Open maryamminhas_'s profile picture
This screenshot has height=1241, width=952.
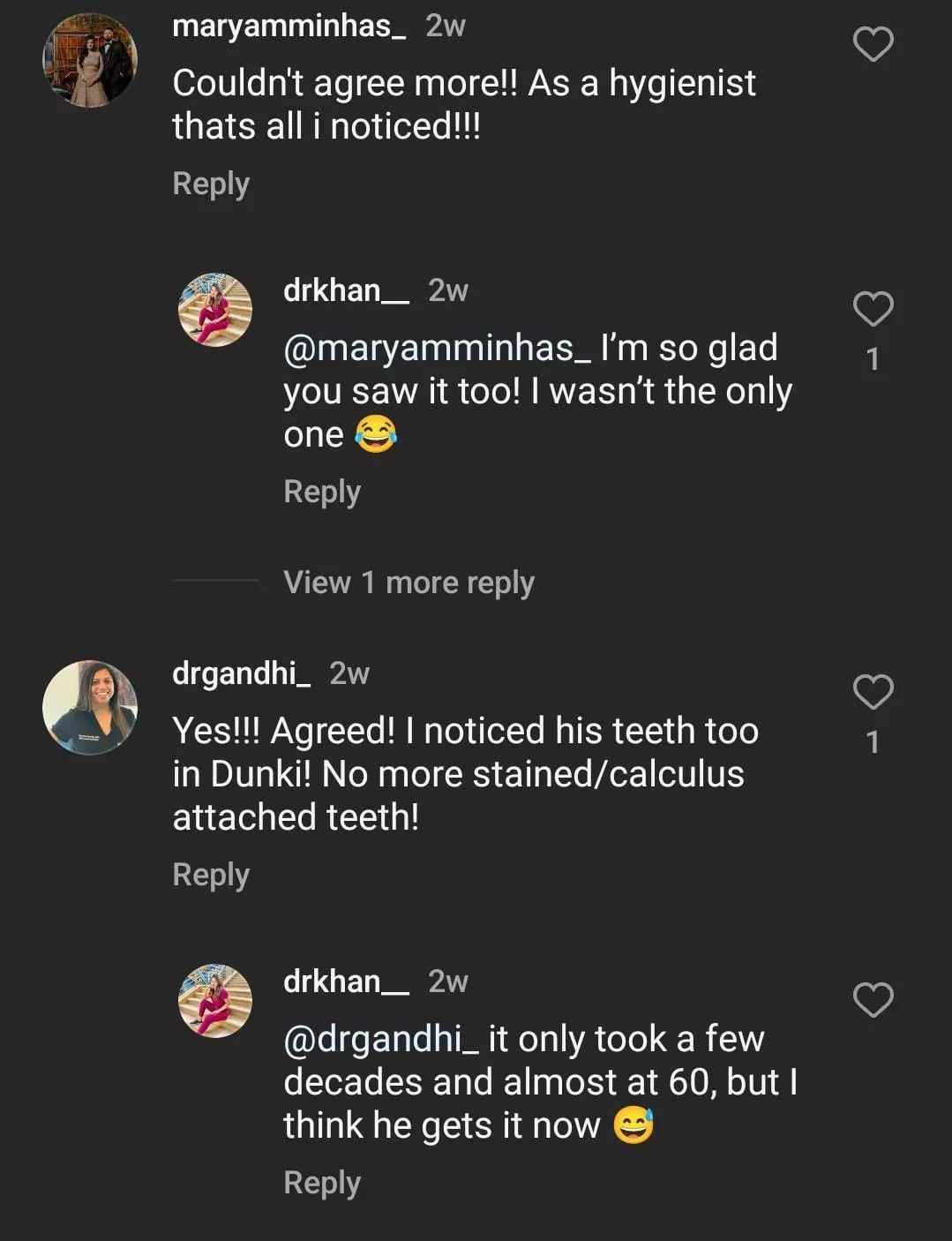click(x=90, y=61)
